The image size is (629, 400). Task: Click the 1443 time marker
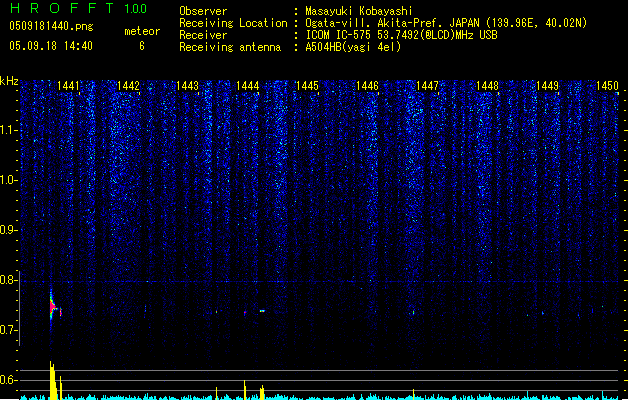(188, 86)
